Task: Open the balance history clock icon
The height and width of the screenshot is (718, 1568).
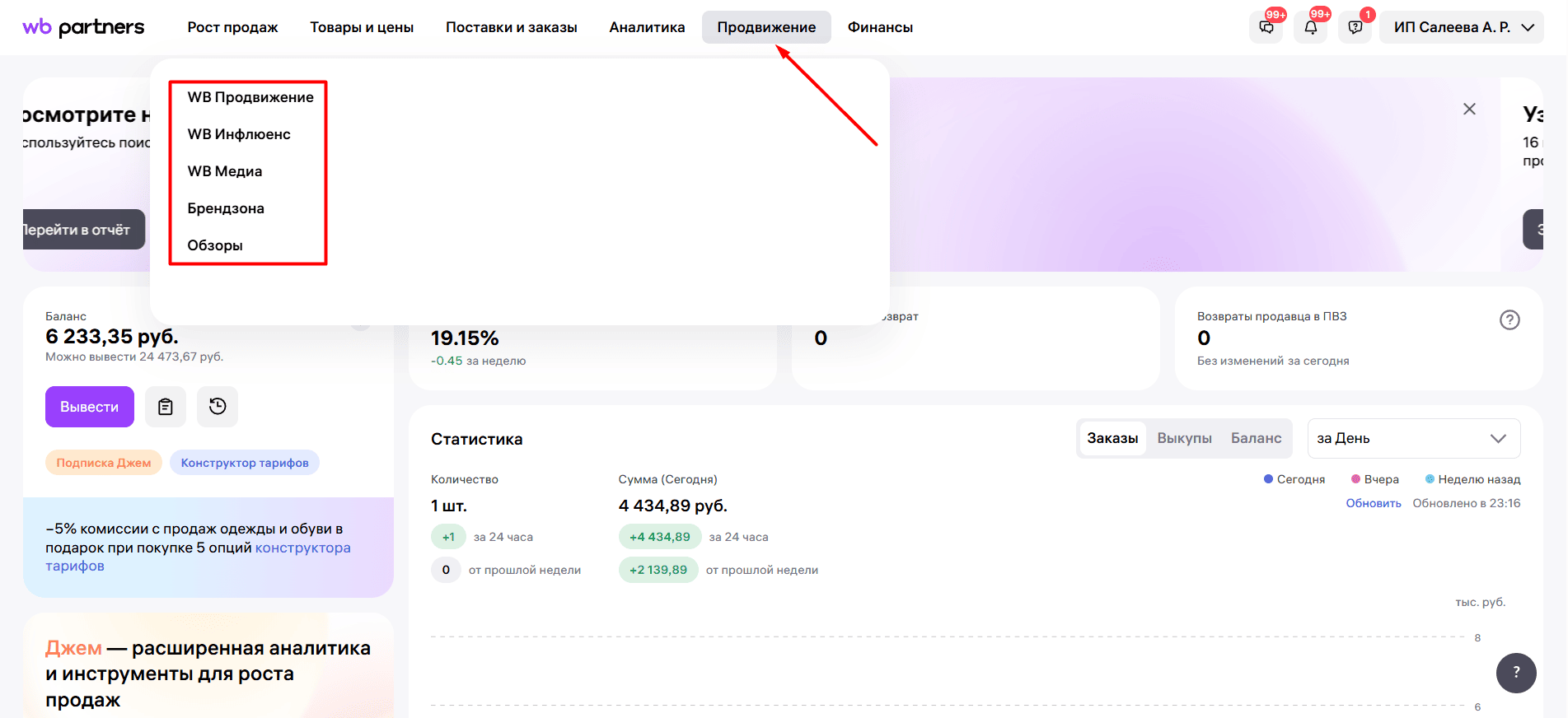Action: click(218, 407)
